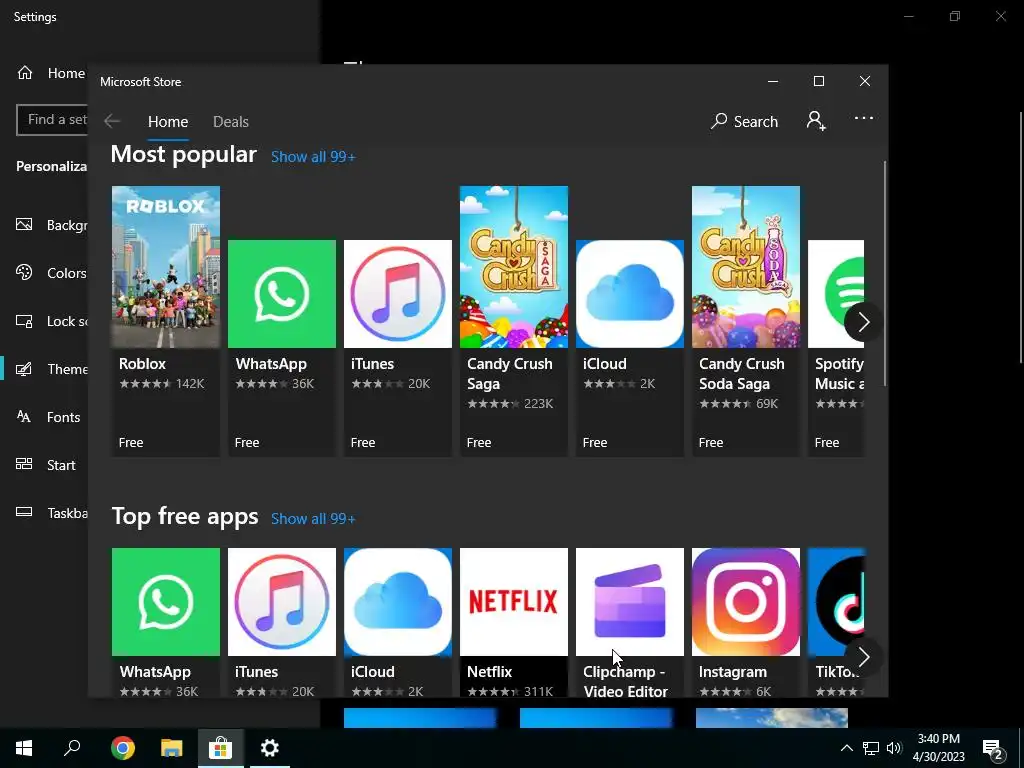Open network status tray icon
Viewport: 1024px width, 768px height.
pyautogui.click(x=871, y=748)
